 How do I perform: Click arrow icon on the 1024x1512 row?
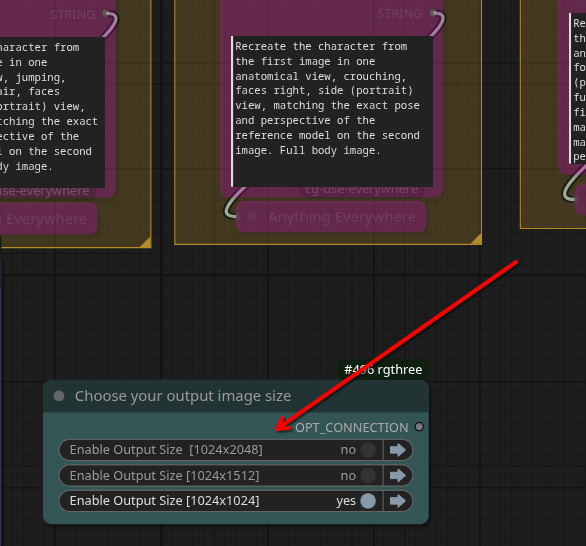coord(398,476)
